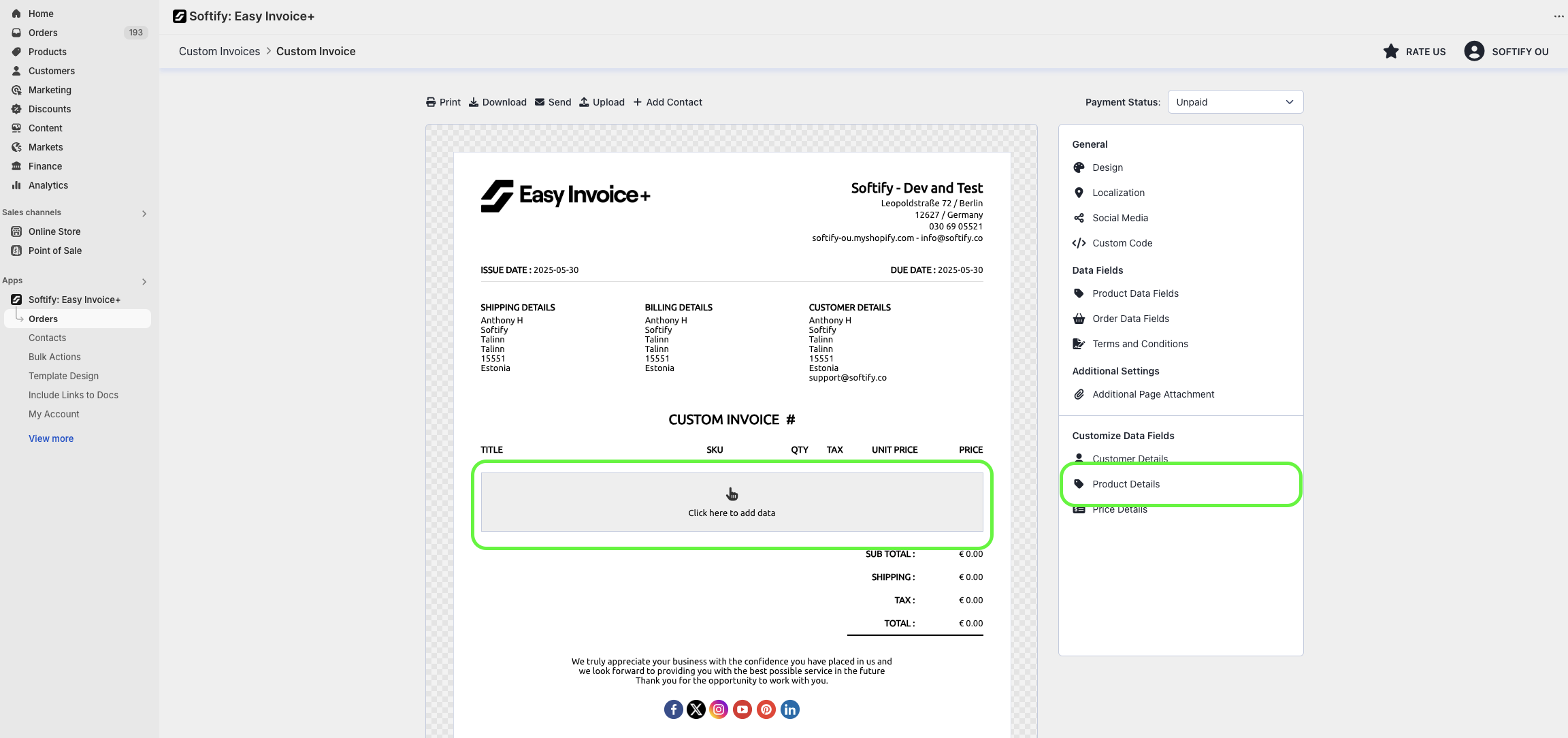
Task: Open the Design palette settings
Action: click(1107, 167)
